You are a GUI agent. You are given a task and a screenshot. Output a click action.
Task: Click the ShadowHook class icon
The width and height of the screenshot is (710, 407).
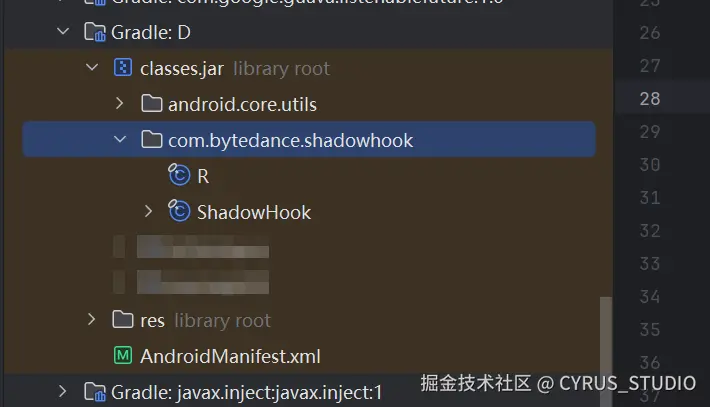pos(179,211)
